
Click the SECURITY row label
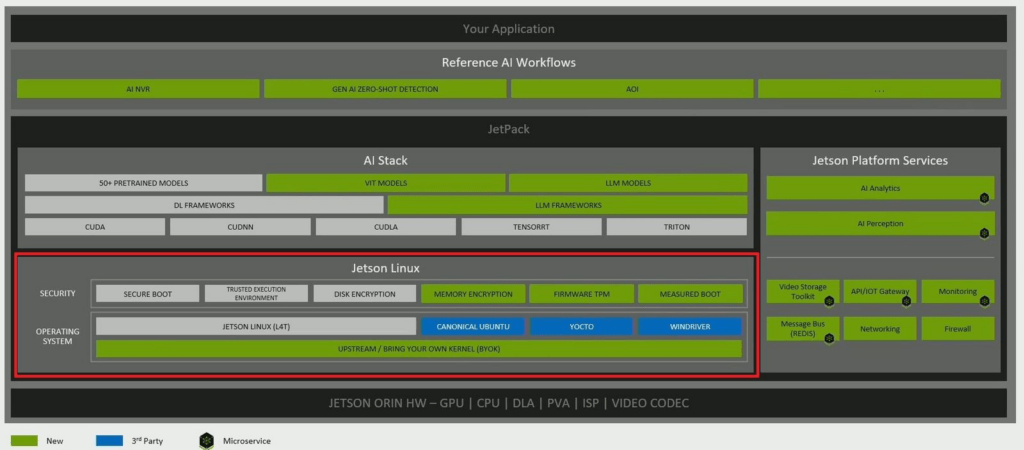coord(56,293)
